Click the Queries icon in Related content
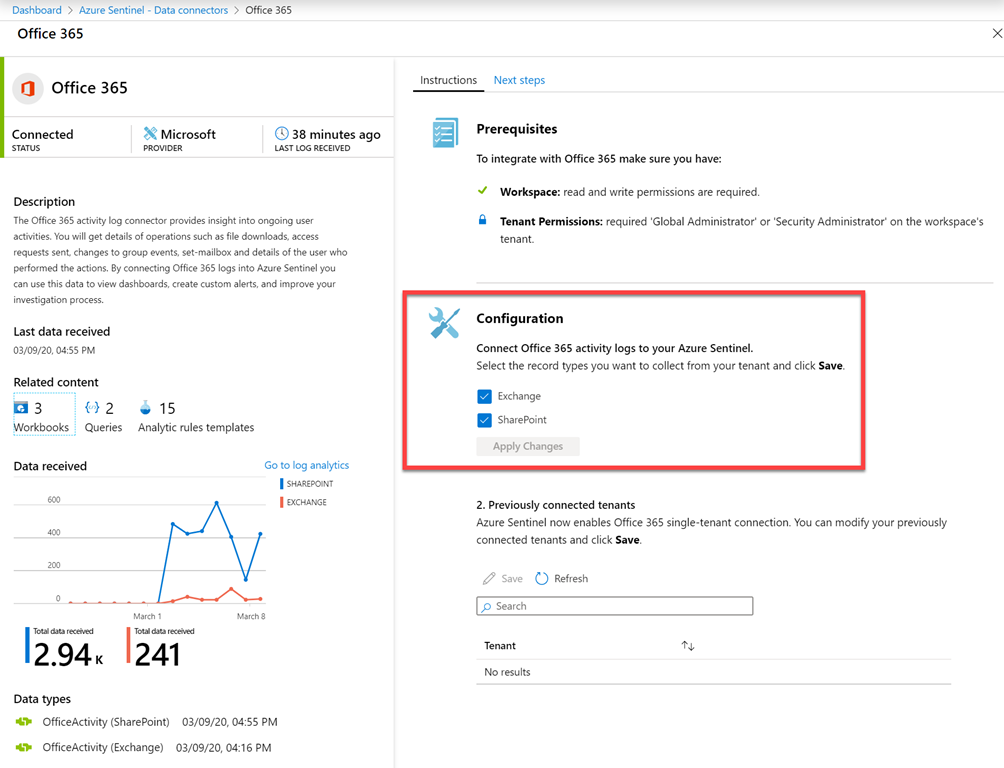Viewport: 1004px width, 768px height. click(x=92, y=408)
